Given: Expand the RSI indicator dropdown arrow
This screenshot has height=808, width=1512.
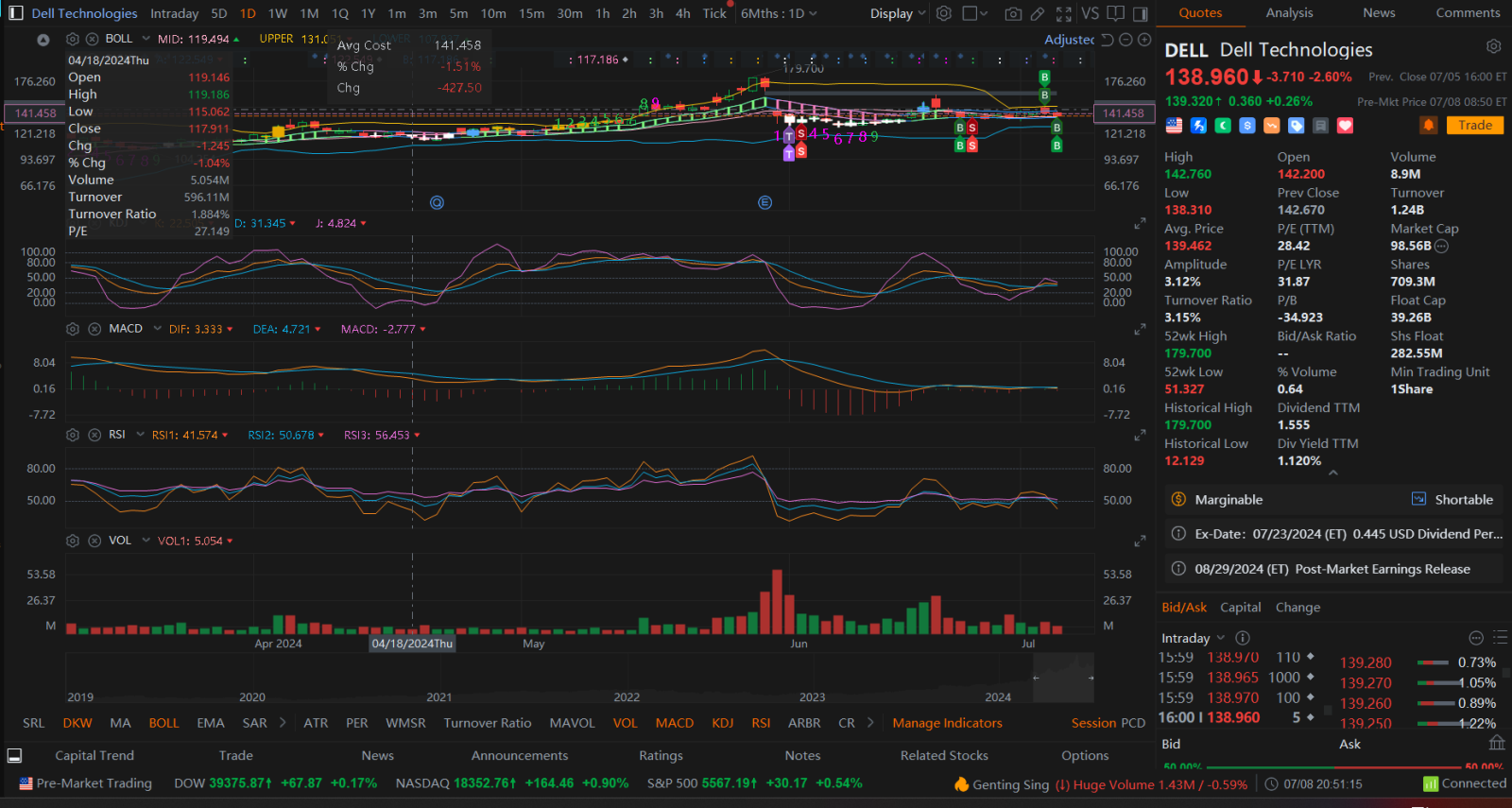Looking at the screenshot, I should (140, 435).
